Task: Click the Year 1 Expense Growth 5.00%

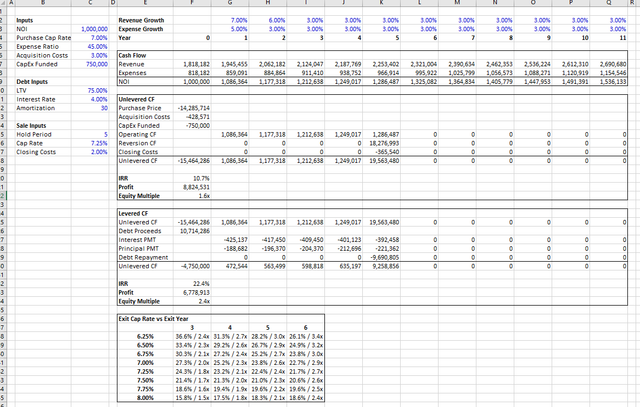Action: [x=239, y=29]
